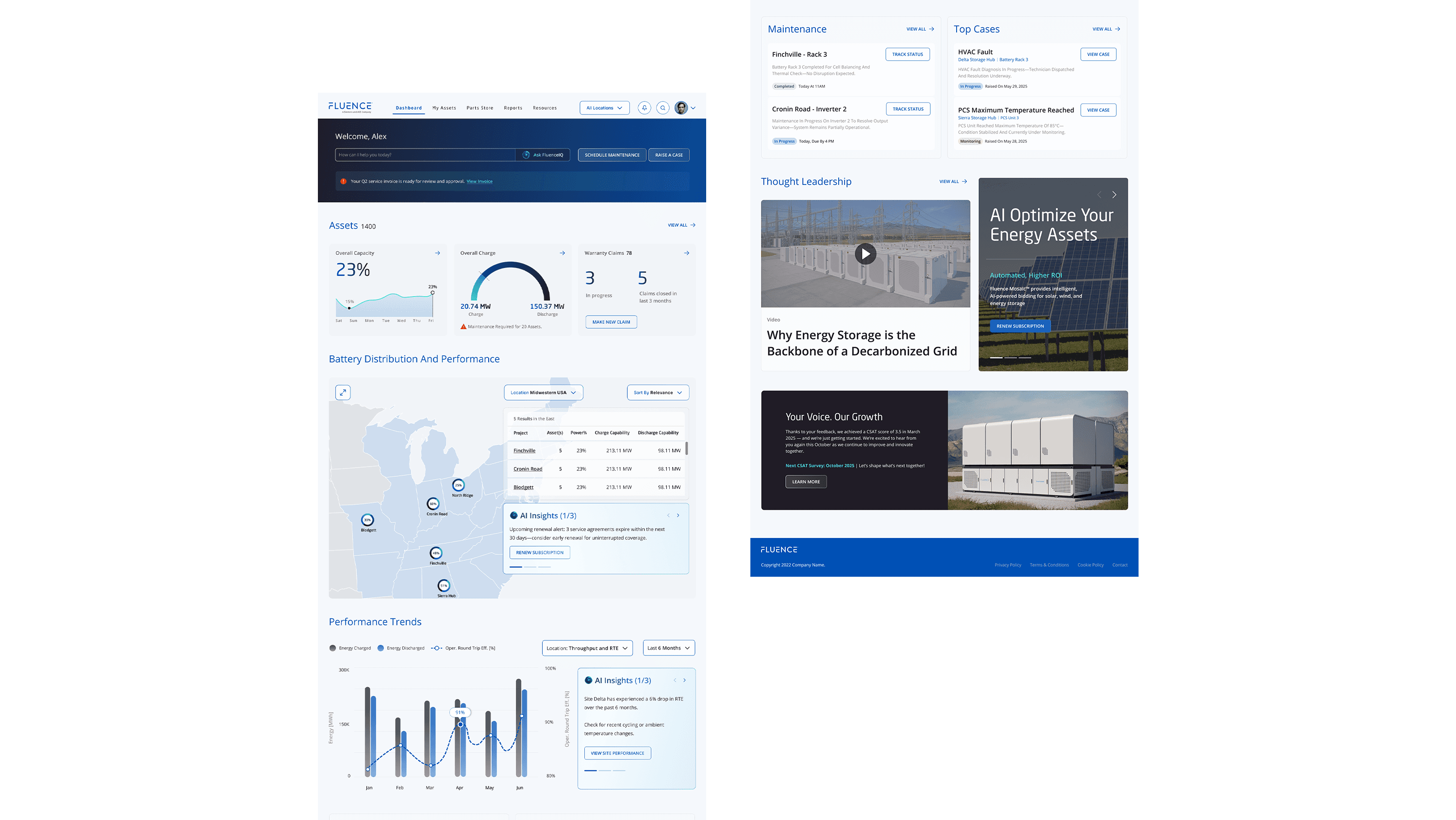Screen dimensions: 1456x820
Task: Click Warranty Claims card arrow icon
Action: point(686,253)
